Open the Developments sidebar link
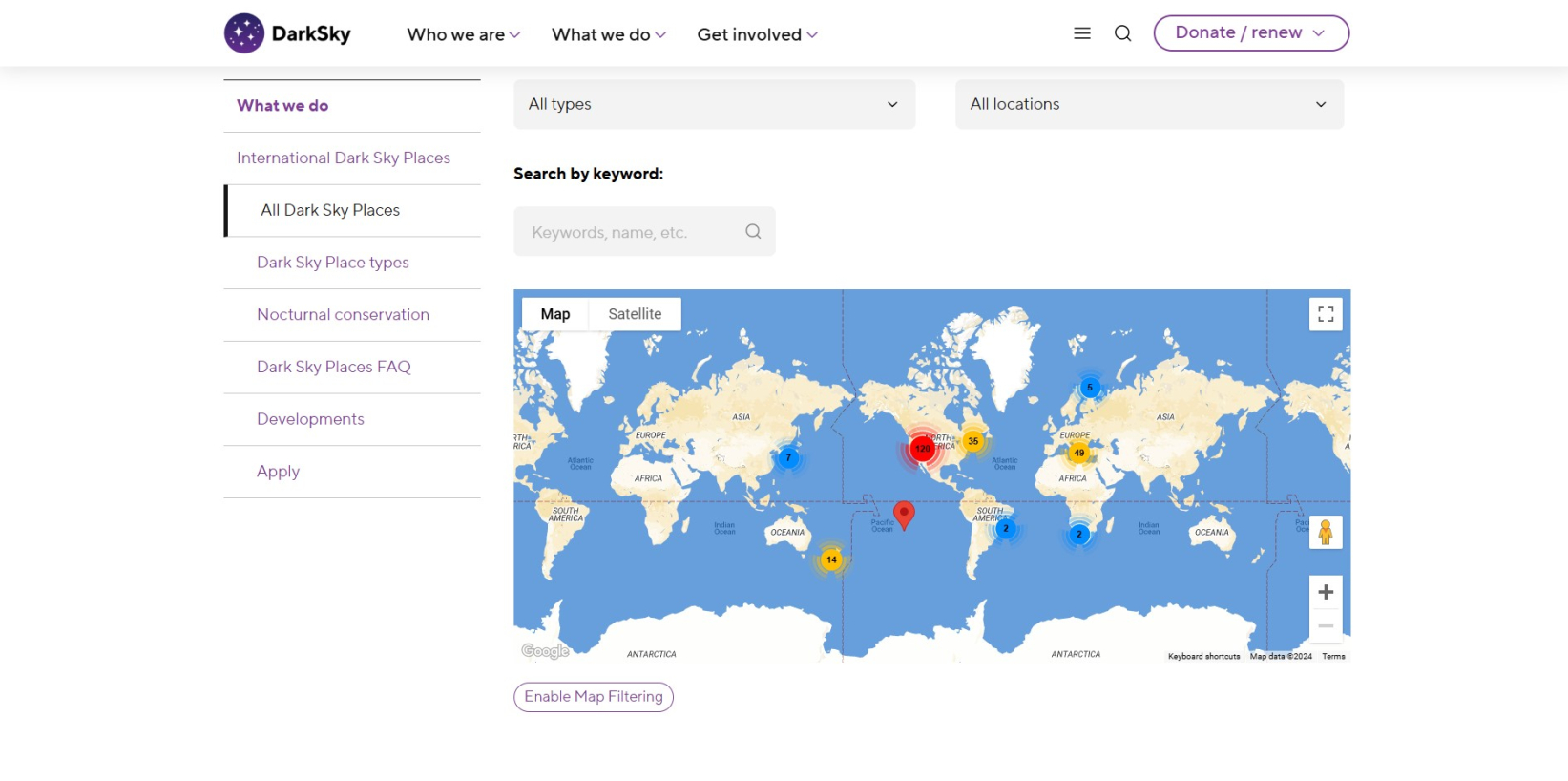The image size is (1568, 781). click(x=311, y=419)
